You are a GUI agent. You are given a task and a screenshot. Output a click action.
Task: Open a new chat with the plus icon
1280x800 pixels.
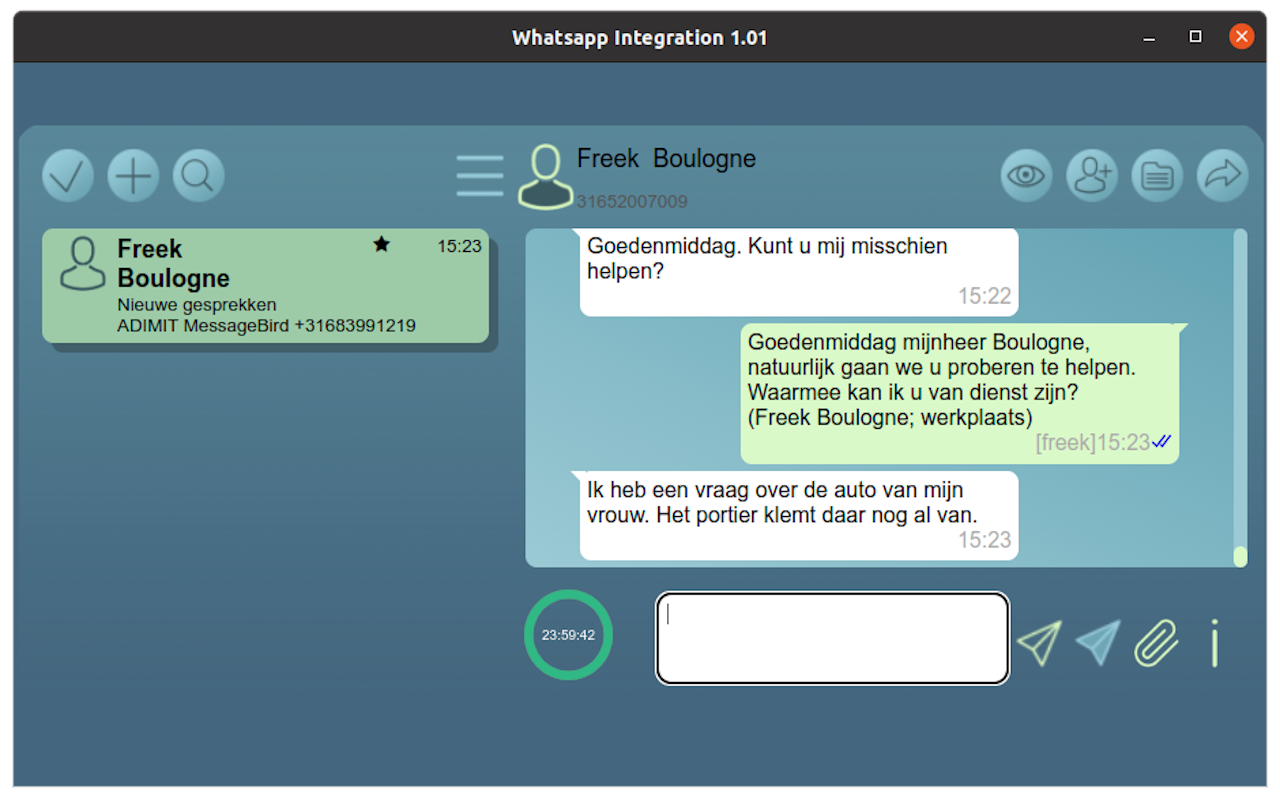tap(133, 175)
